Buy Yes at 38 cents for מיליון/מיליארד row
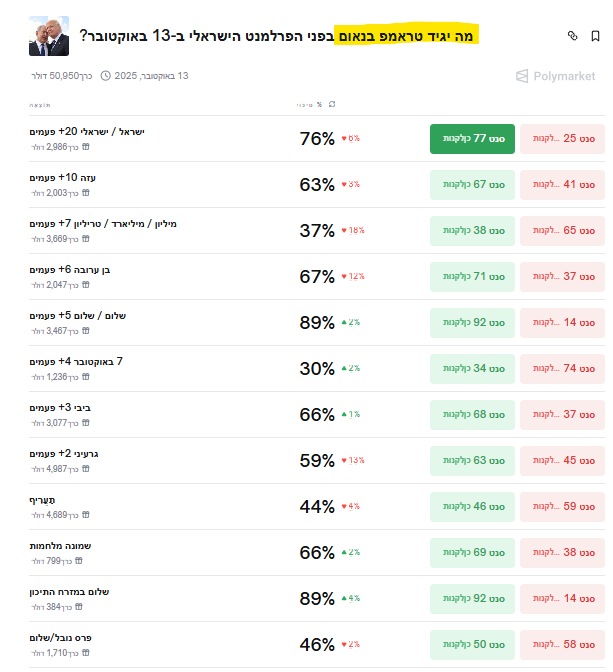613x672 pixels. tap(472, 231)
